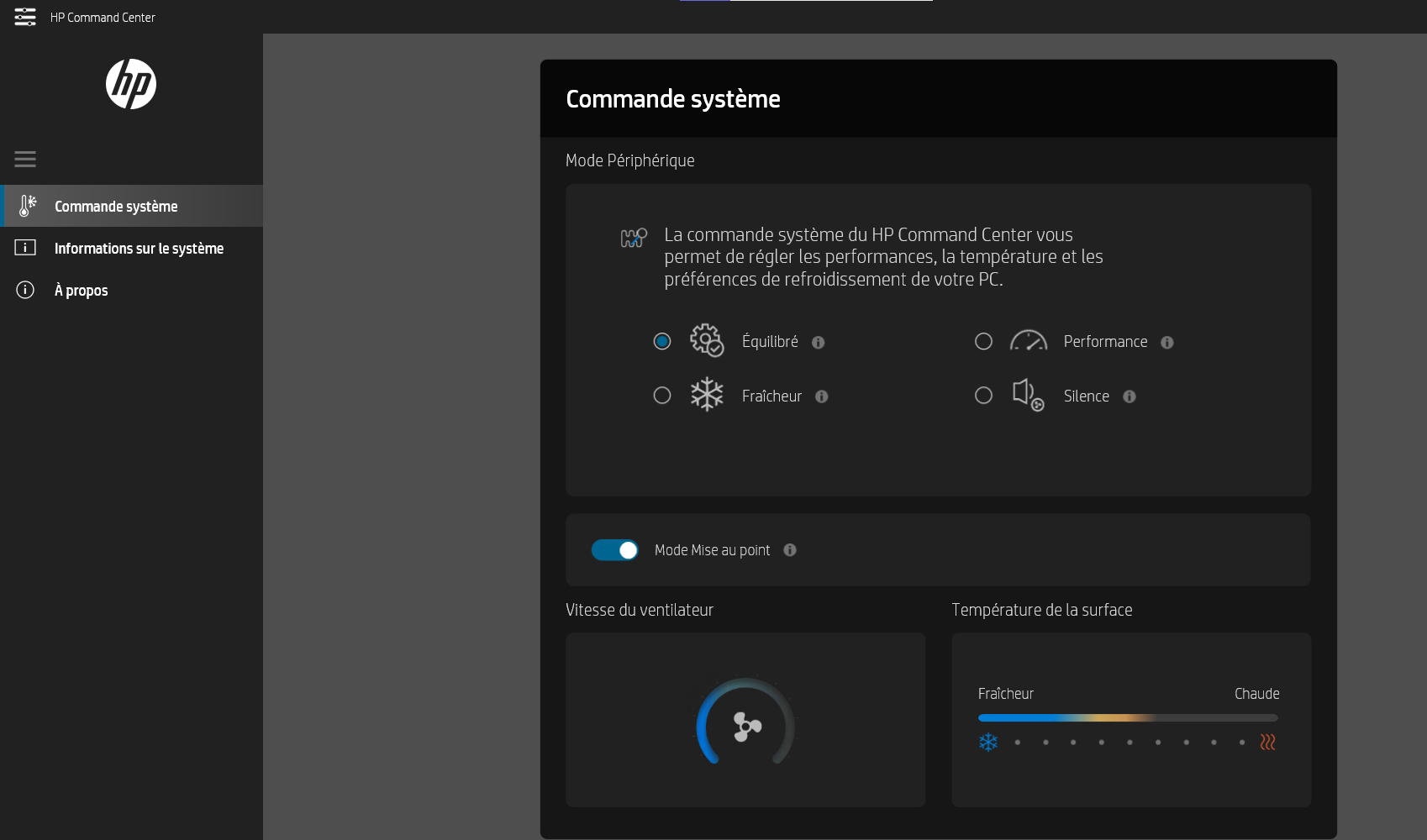This screenshot has width=1427, height=840.
Task: Open Commande système sidebar item
Action: pyautogui.click(x=132, y=206)
